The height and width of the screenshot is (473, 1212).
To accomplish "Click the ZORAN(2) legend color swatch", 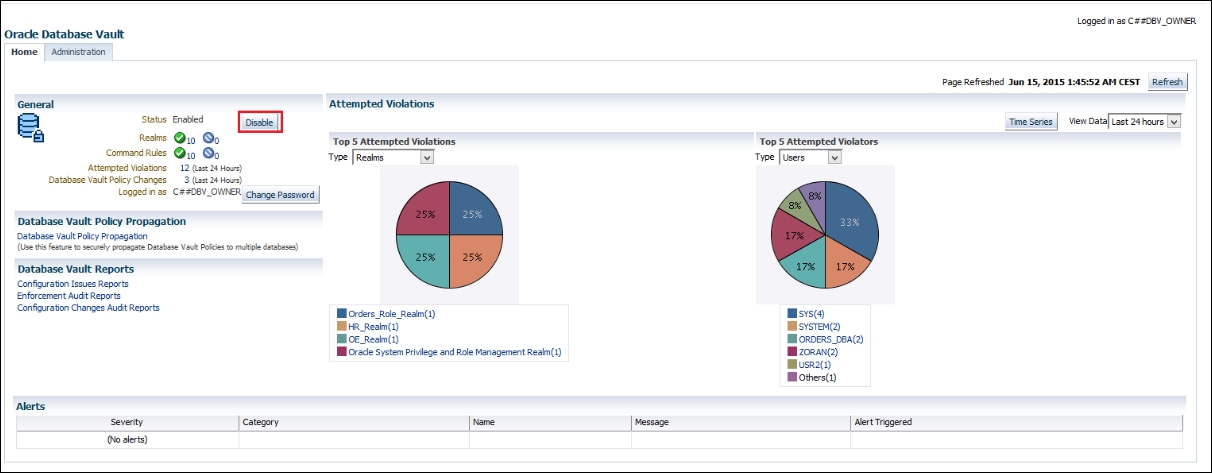I will (793, 352).
